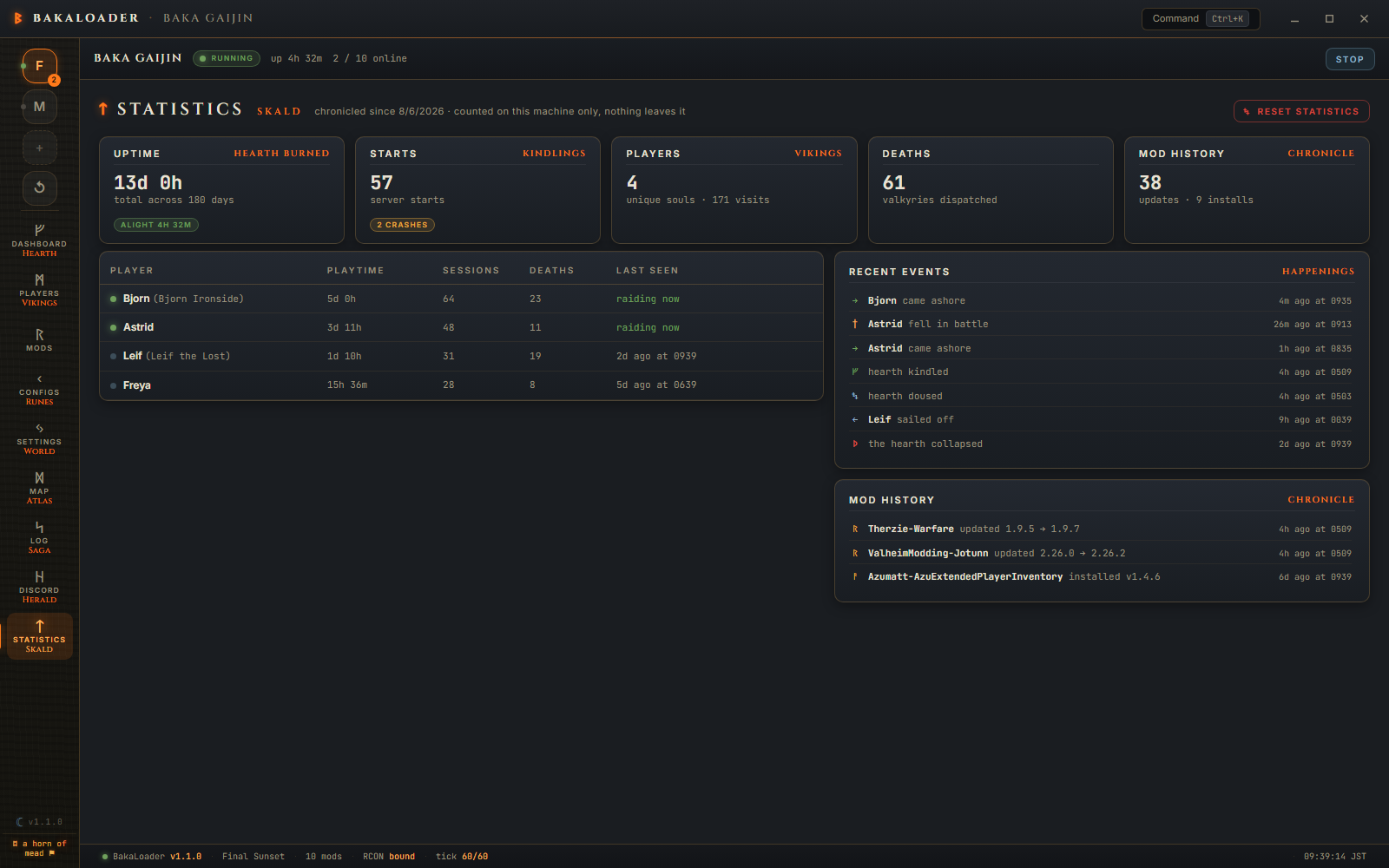Switch to the M server avatar

(39, 107)
